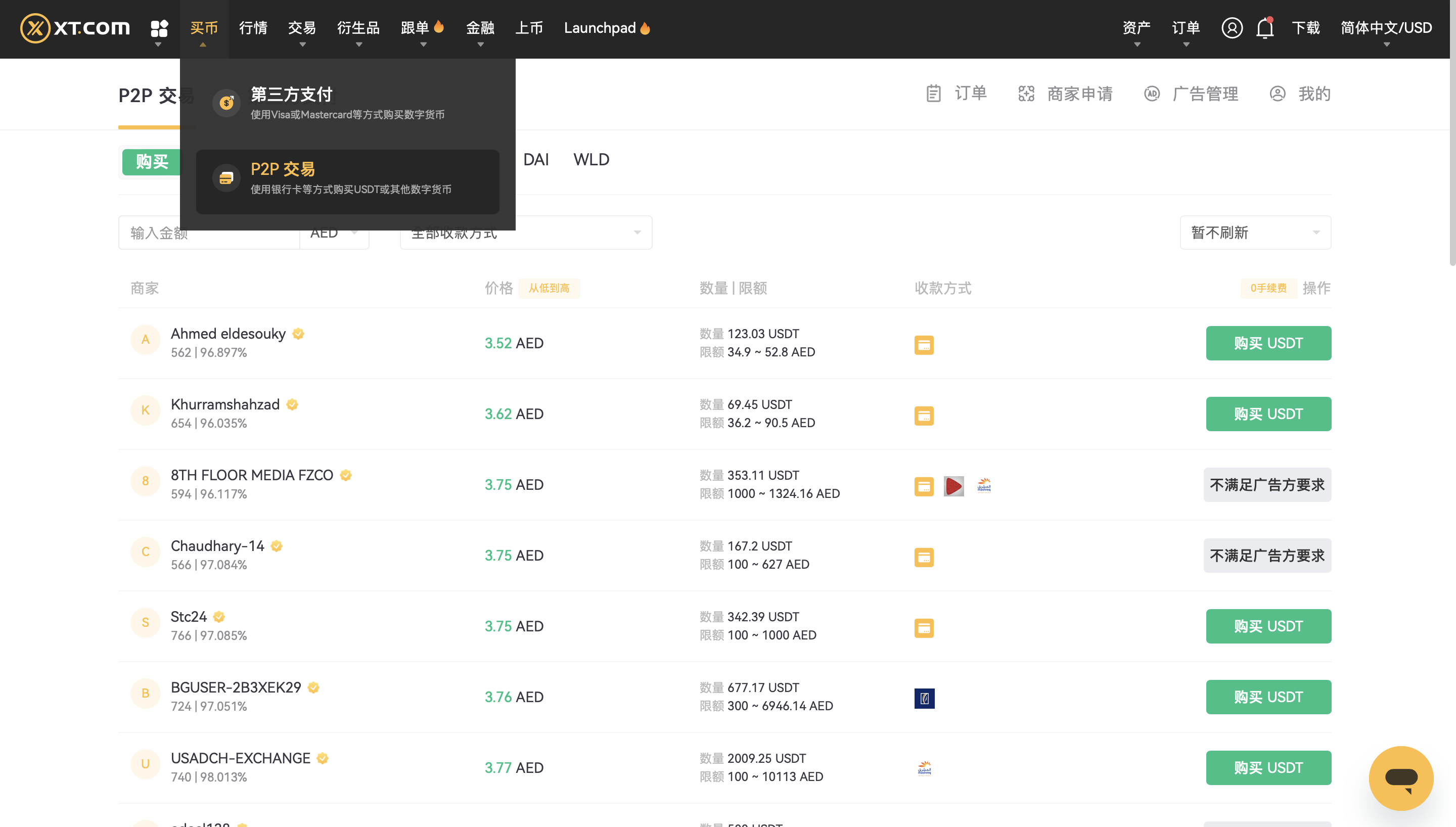Click the orders clipboard icon beside 订单
The width and height of the screenshot is (1456, 827).
(x=934, y=93)
